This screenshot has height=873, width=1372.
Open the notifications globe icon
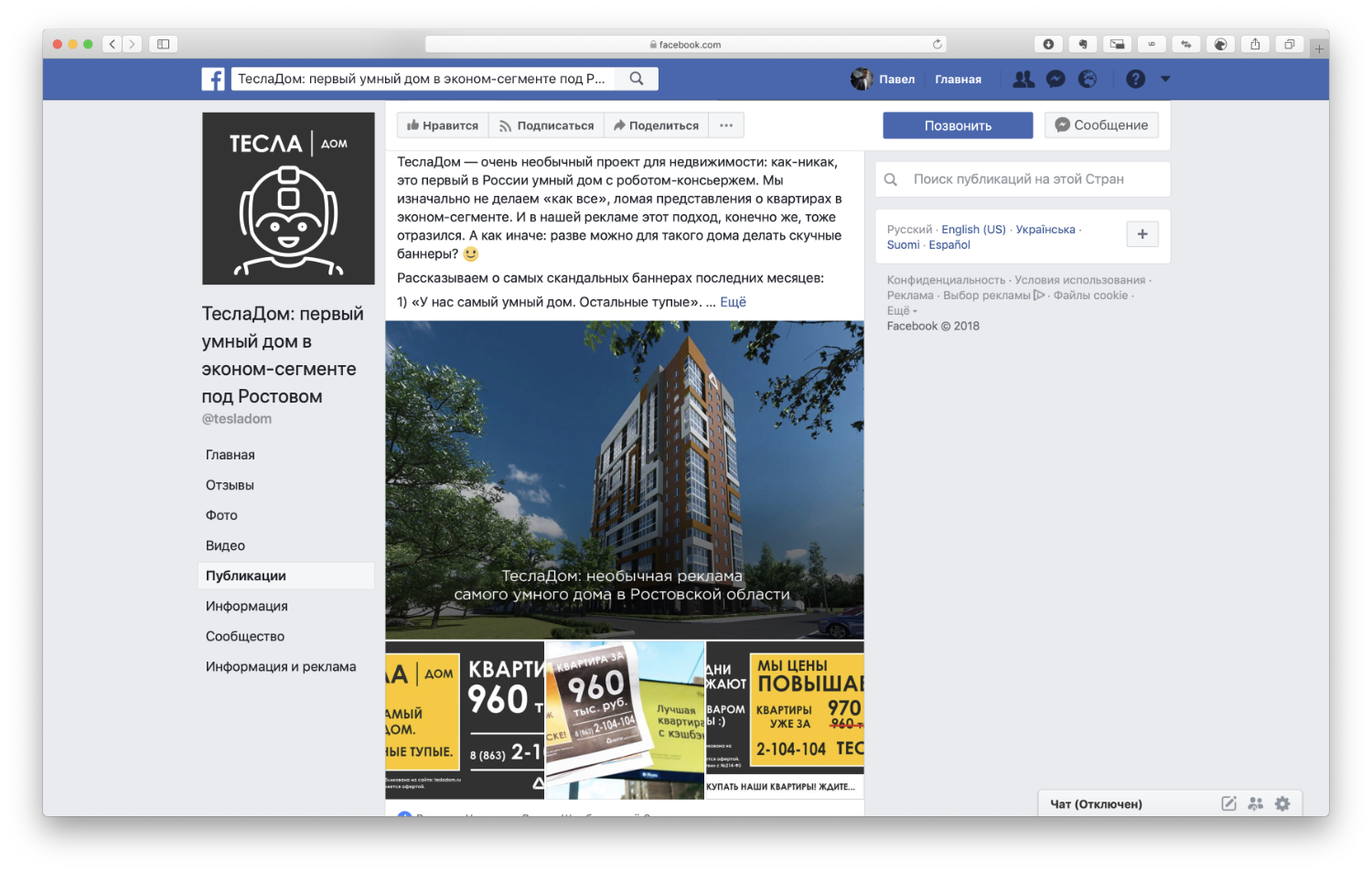point(1088,79)
